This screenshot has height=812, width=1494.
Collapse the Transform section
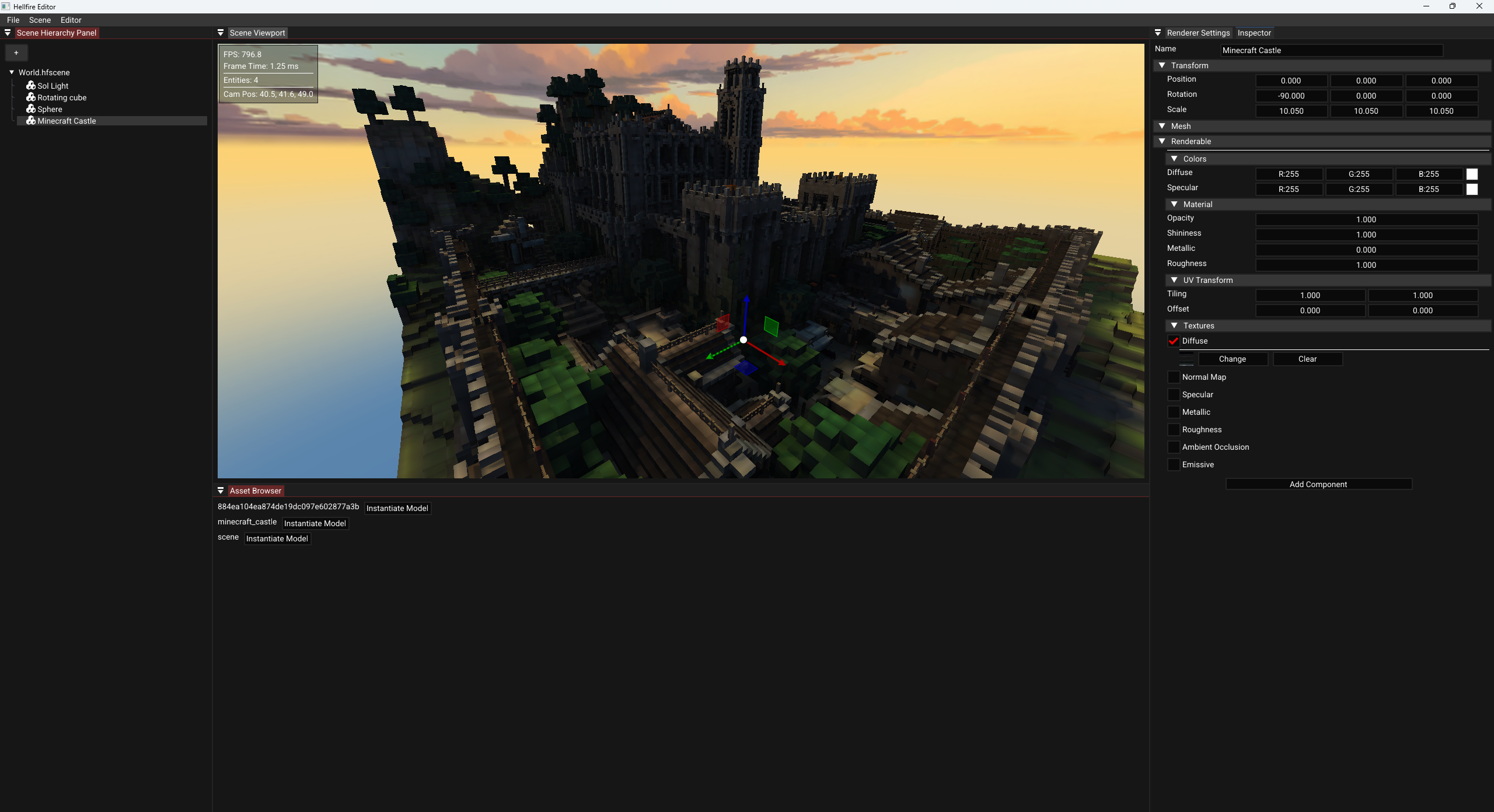tap(1162, 65)
